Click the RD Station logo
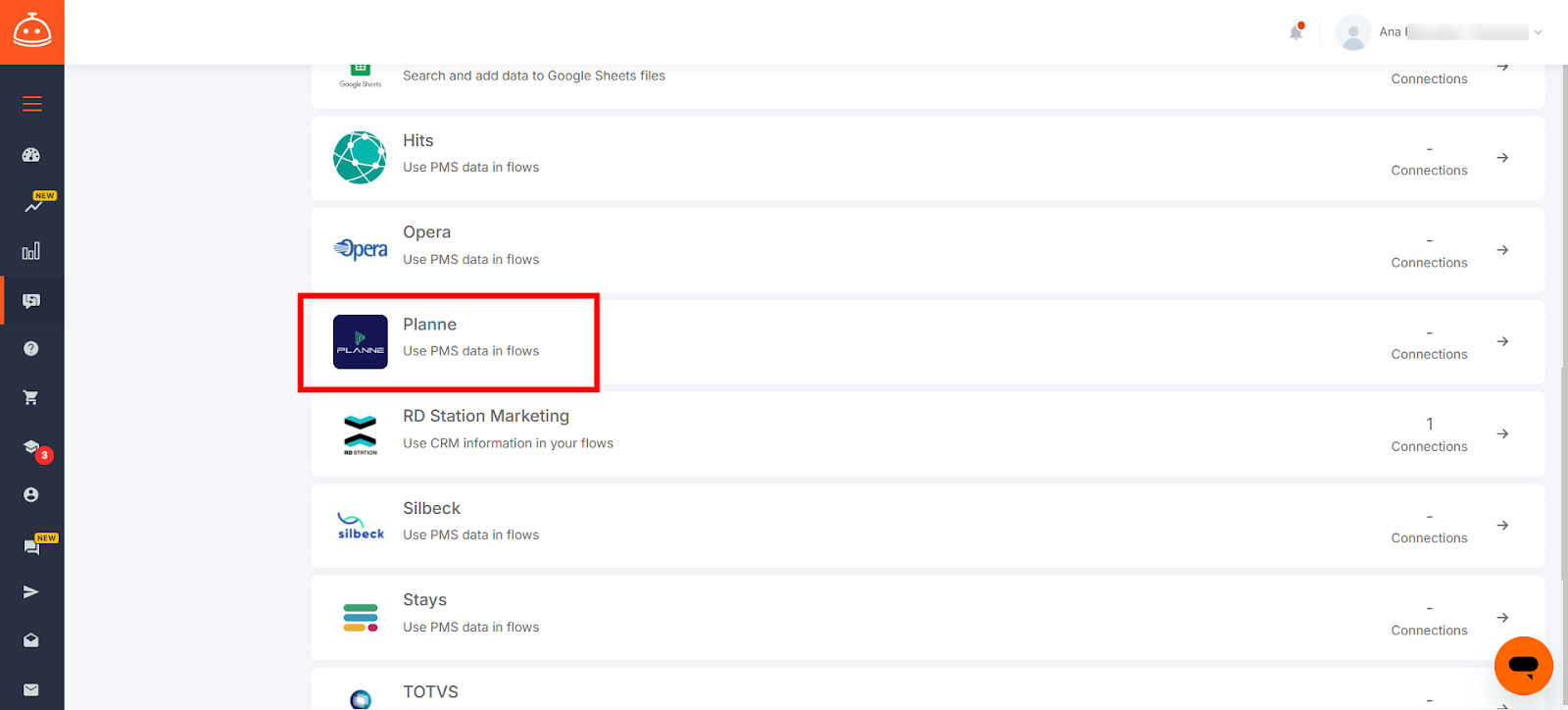Screen dimensions: 1568x710 (361, 434)
